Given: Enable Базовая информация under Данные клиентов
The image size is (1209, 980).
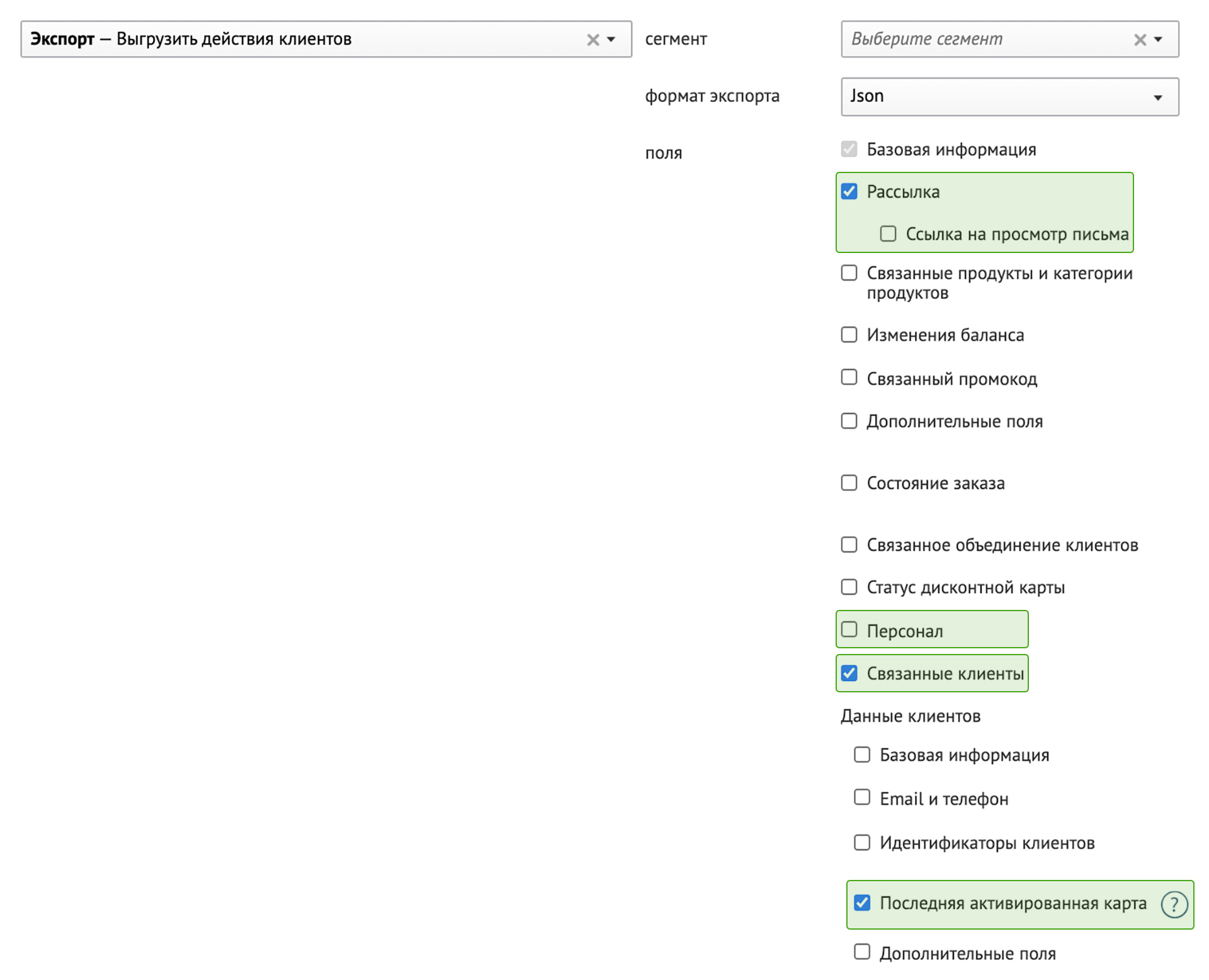Looking at the screenshot, I should [x=862, y=754].
